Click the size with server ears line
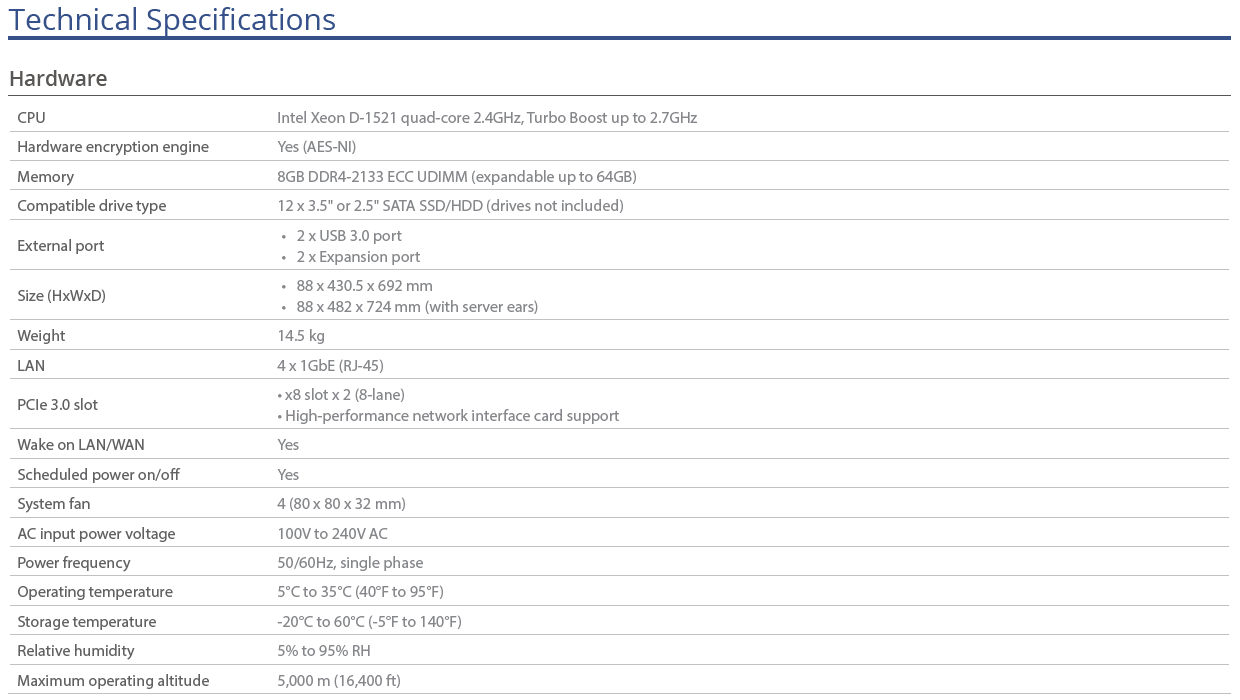 coord(417,307)
